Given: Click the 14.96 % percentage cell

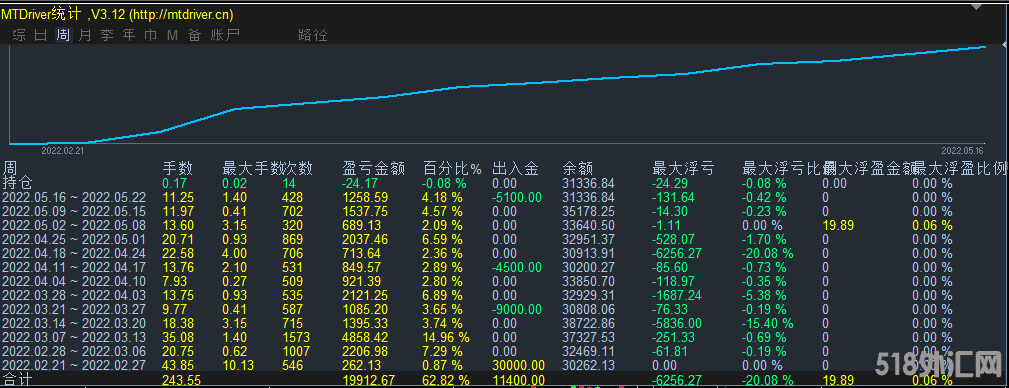Looking at the screenshot, I should point(446,338).
